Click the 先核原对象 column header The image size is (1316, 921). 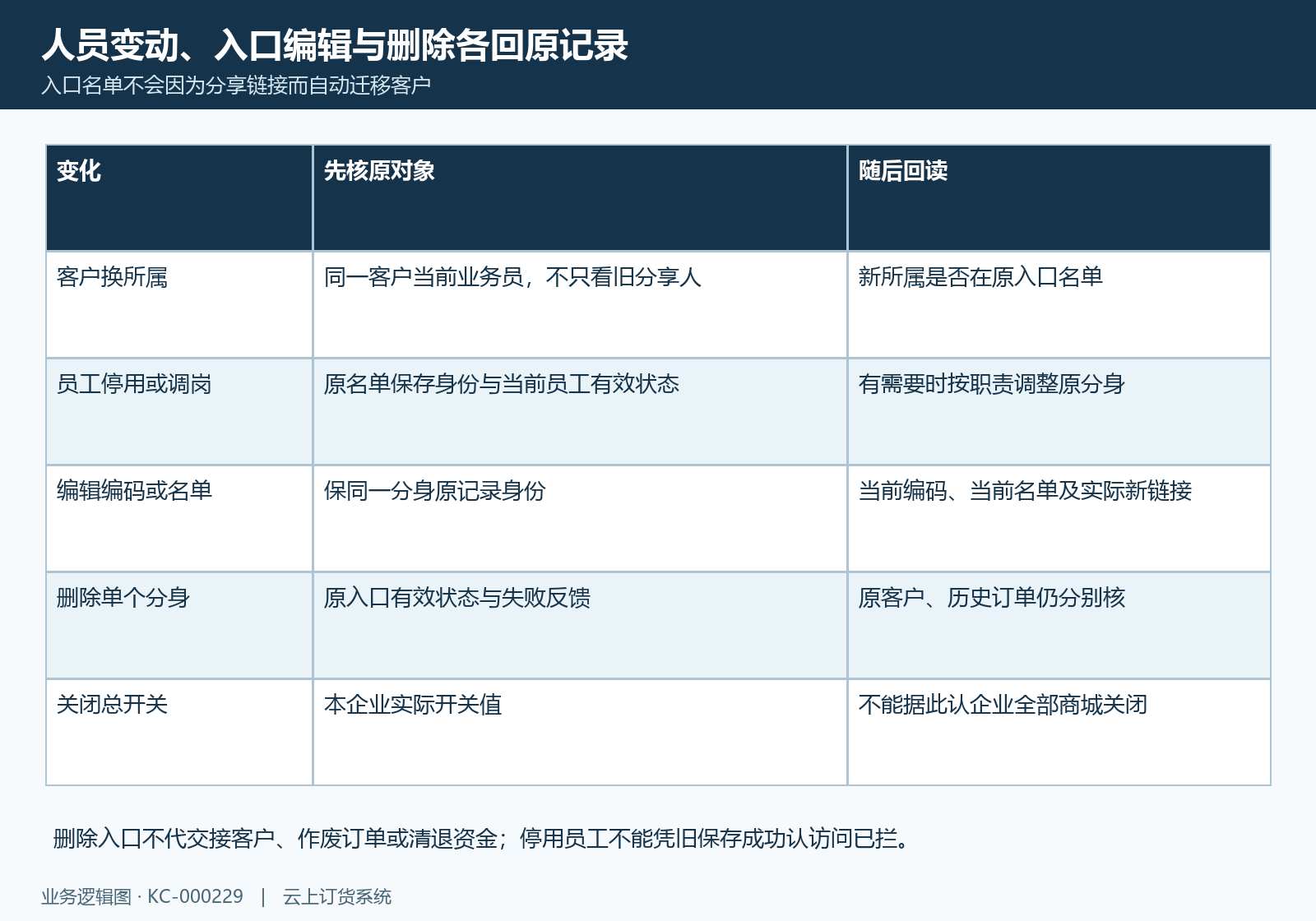[580, 198]
